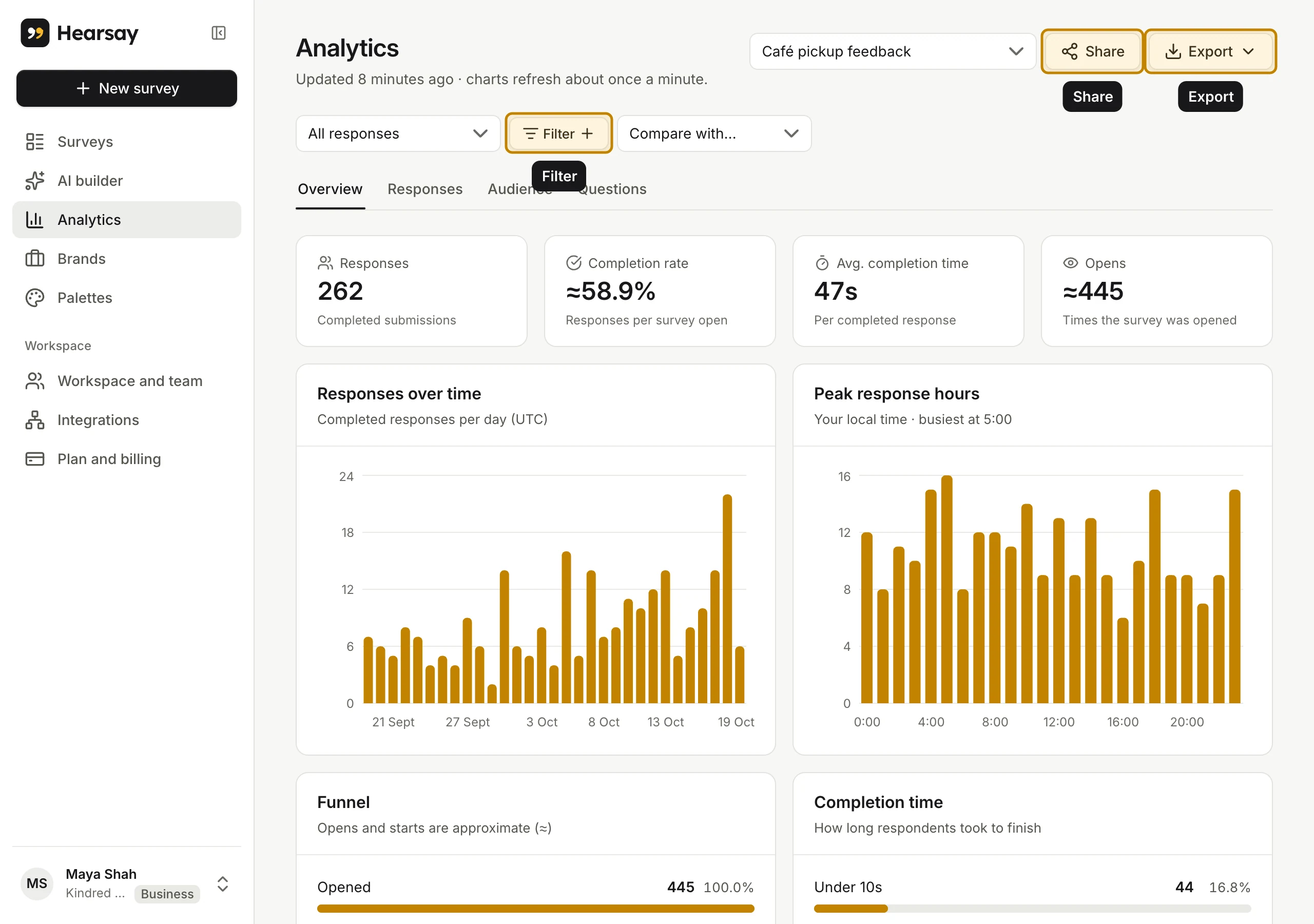The height and width of the screenshot is (924, 1314).
Task: Switch to the Questions tab
Action: [611, 189]
